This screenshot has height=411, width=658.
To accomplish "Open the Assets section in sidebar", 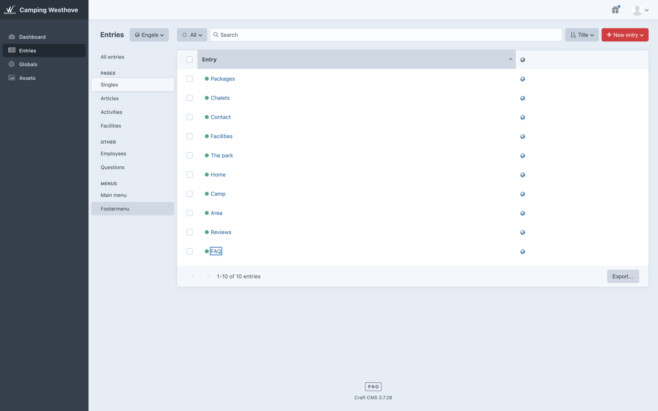I will [x=27, y=77].
